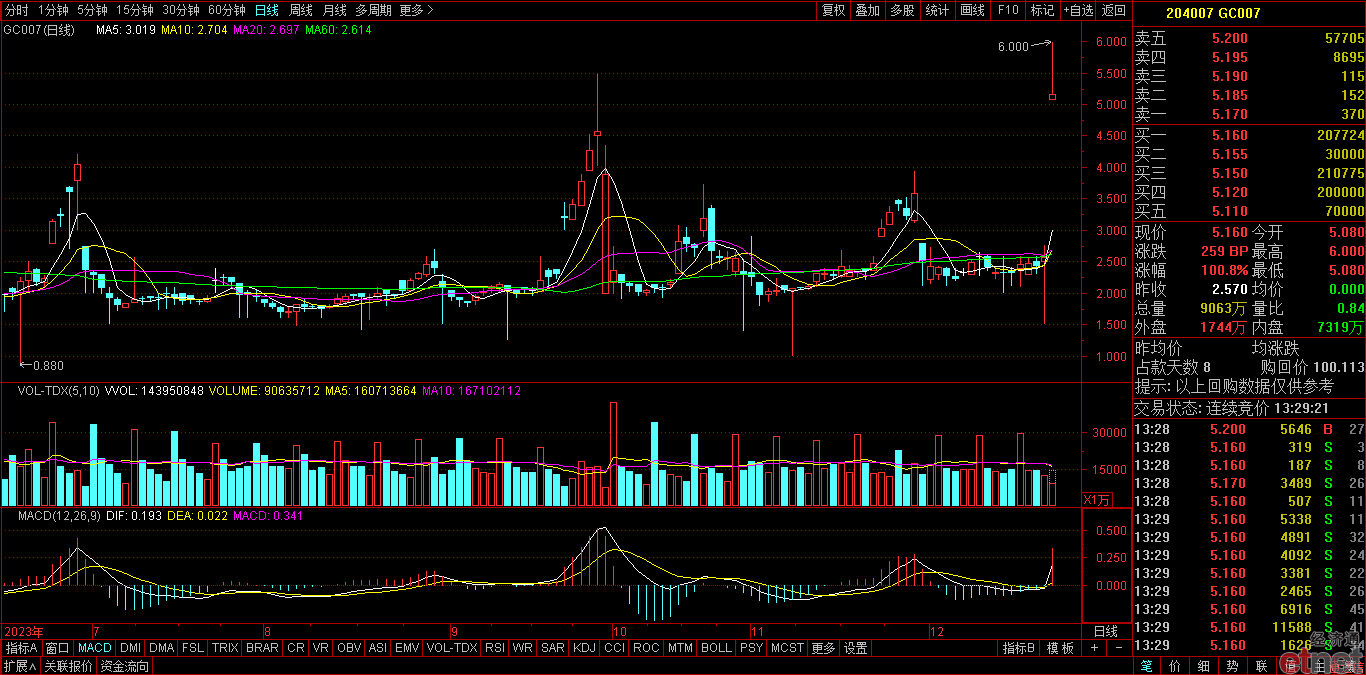Select the KDJ indicator tab
The height and width of the screenshot is (675, 1366).
[584, 648]
